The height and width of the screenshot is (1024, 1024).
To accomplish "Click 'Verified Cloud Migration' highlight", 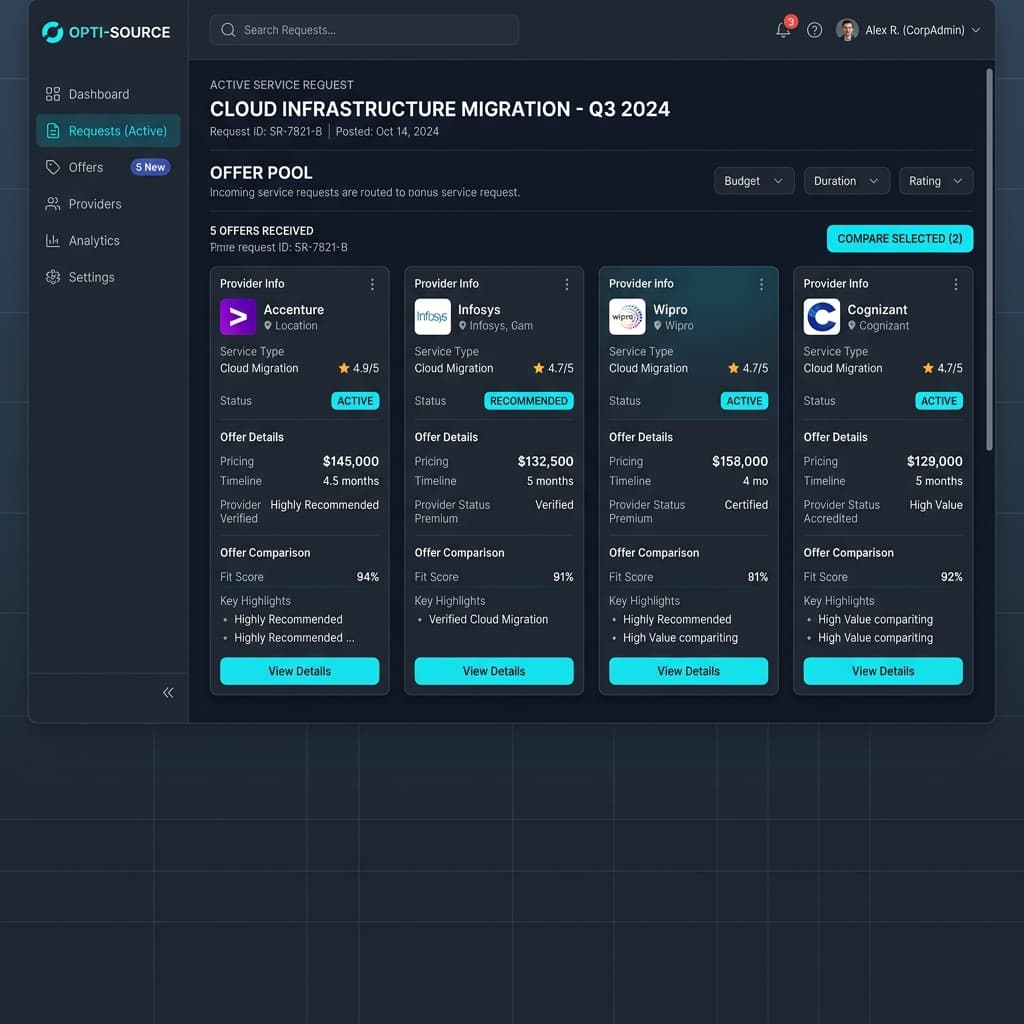I will [x=488, y=619].
